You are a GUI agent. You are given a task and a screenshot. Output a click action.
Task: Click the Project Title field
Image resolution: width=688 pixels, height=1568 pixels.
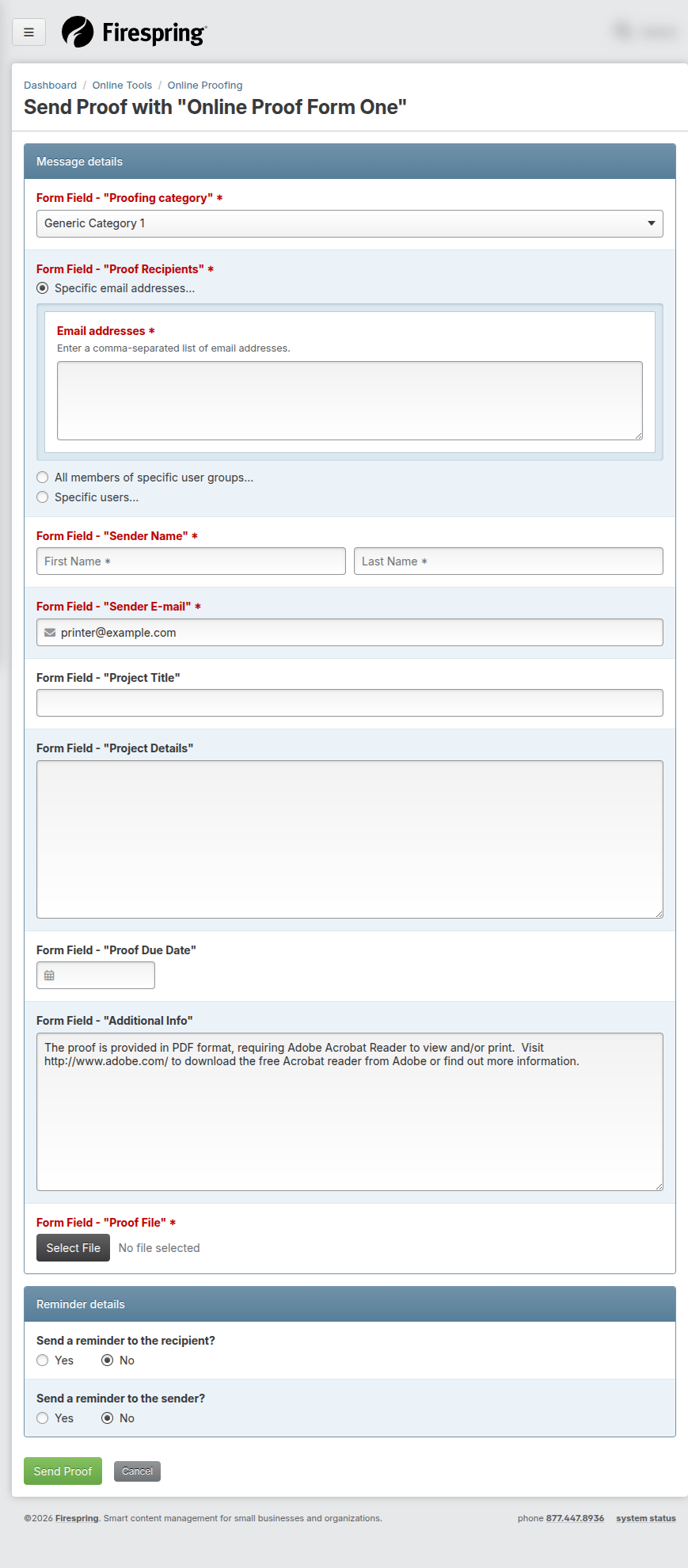click(350, 703)
